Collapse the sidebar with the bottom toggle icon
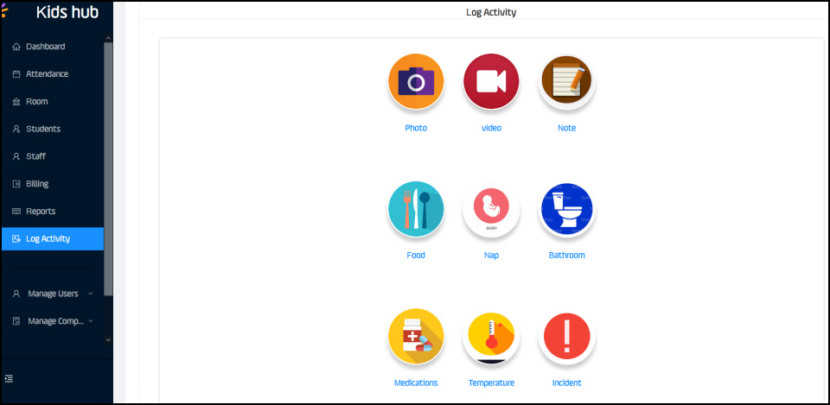This screenshot has height=405, width=830. coord(8,379)
